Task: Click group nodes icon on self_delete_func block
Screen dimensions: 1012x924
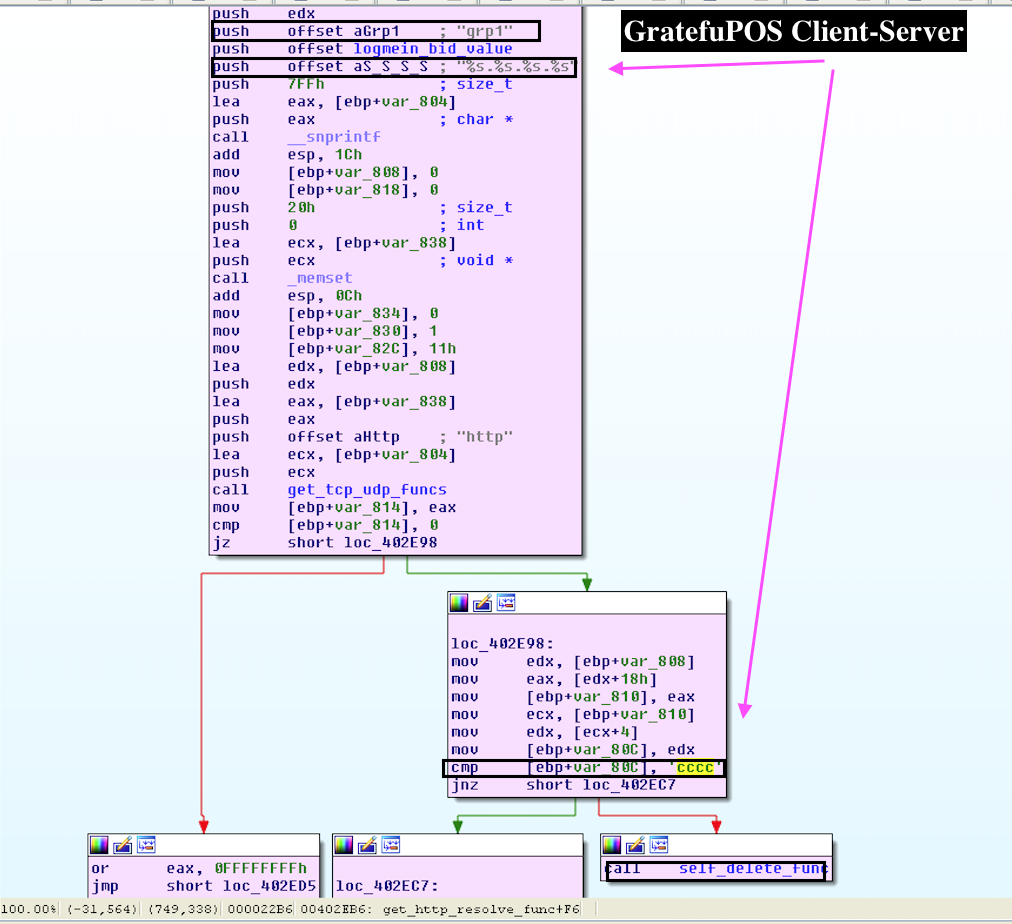Action: (659, 845)
